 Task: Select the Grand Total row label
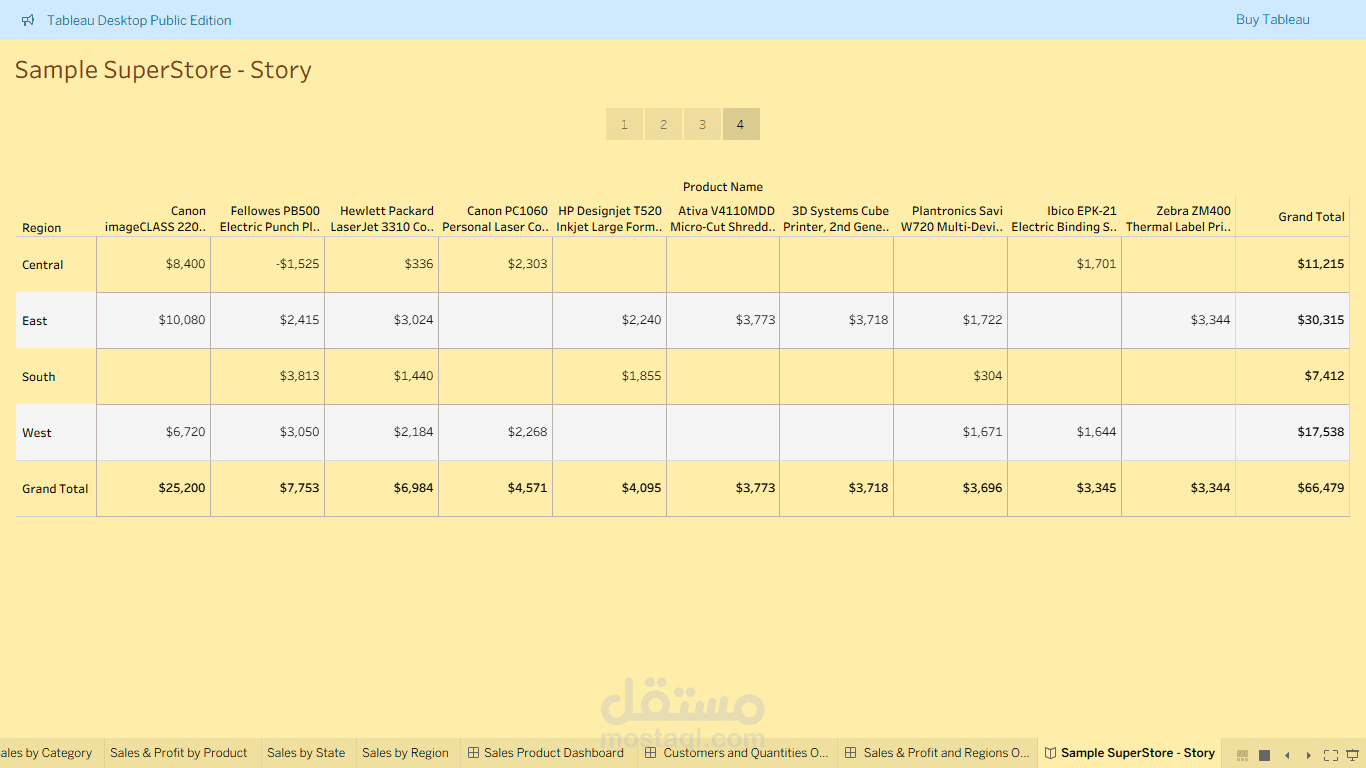55,489
